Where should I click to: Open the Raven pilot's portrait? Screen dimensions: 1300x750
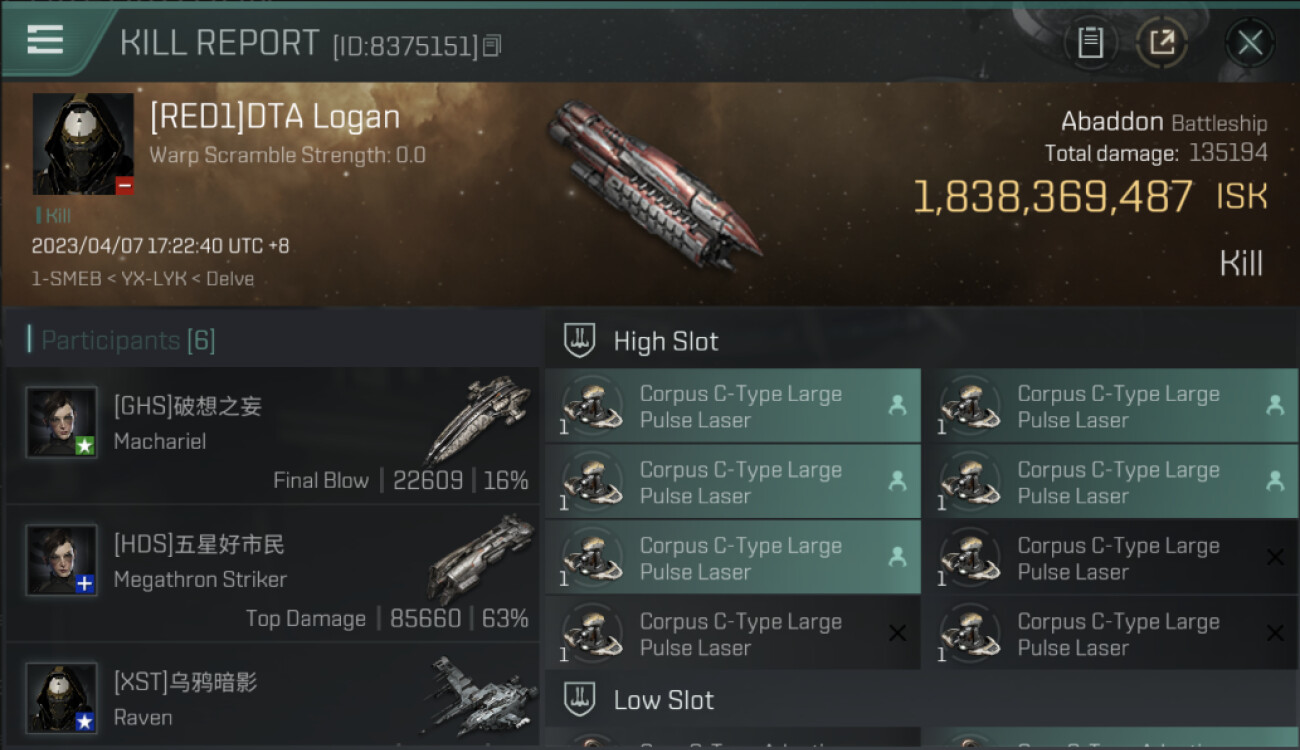[x=62, y=697]
